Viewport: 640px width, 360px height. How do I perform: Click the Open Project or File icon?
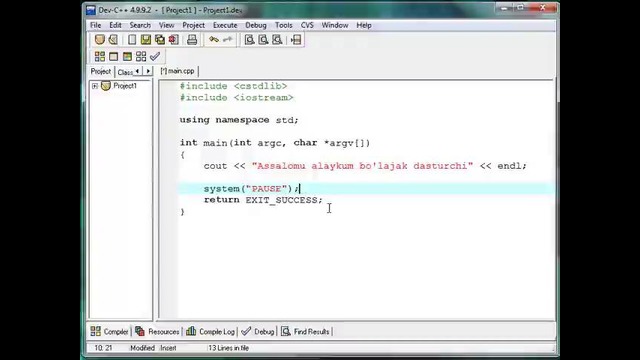click(113, 40)
